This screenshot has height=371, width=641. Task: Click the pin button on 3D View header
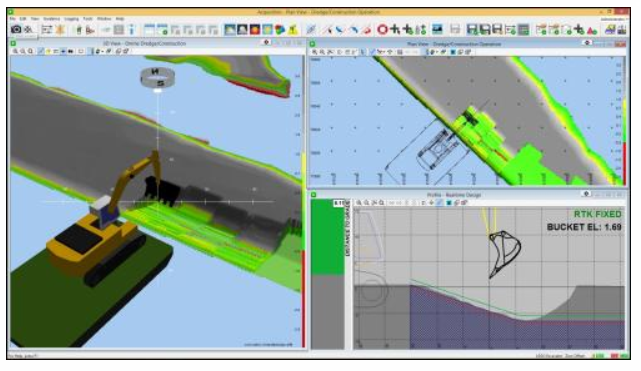266,42
